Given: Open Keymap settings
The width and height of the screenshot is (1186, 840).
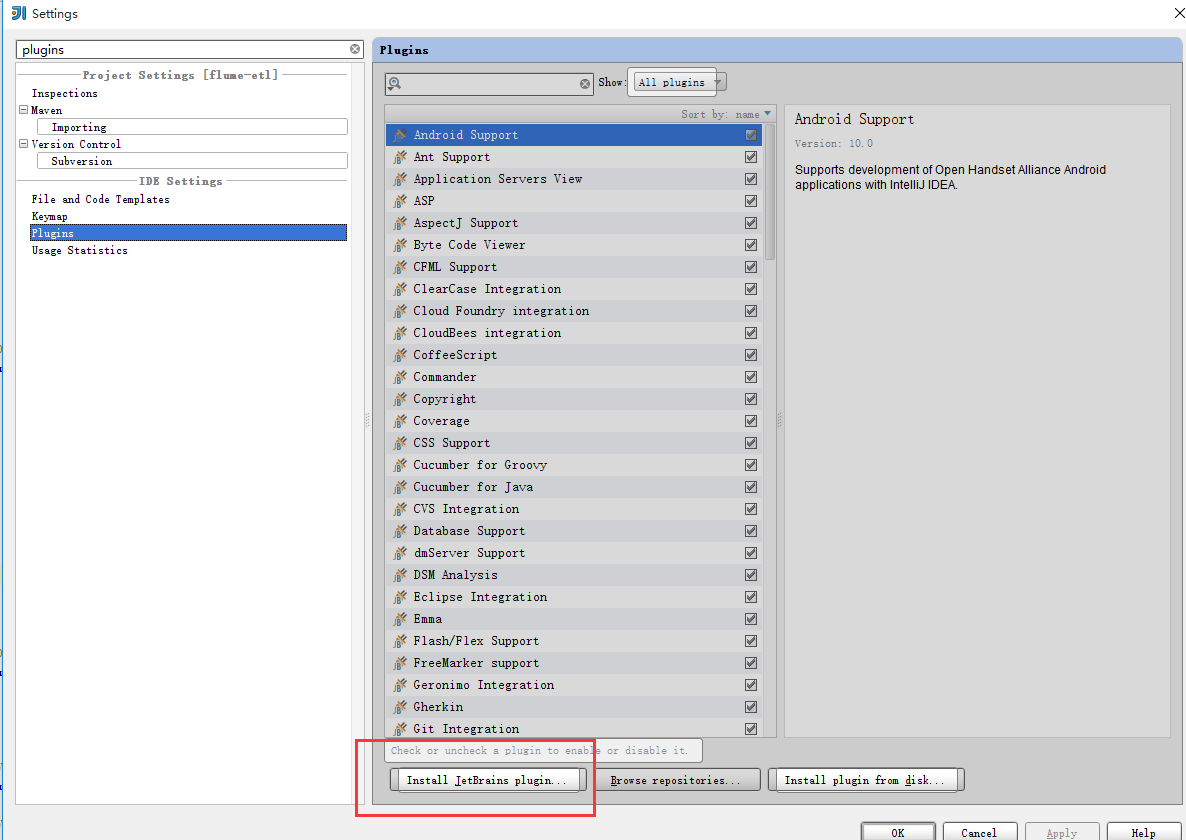Looking at the screenshot, I should (49, 216).
